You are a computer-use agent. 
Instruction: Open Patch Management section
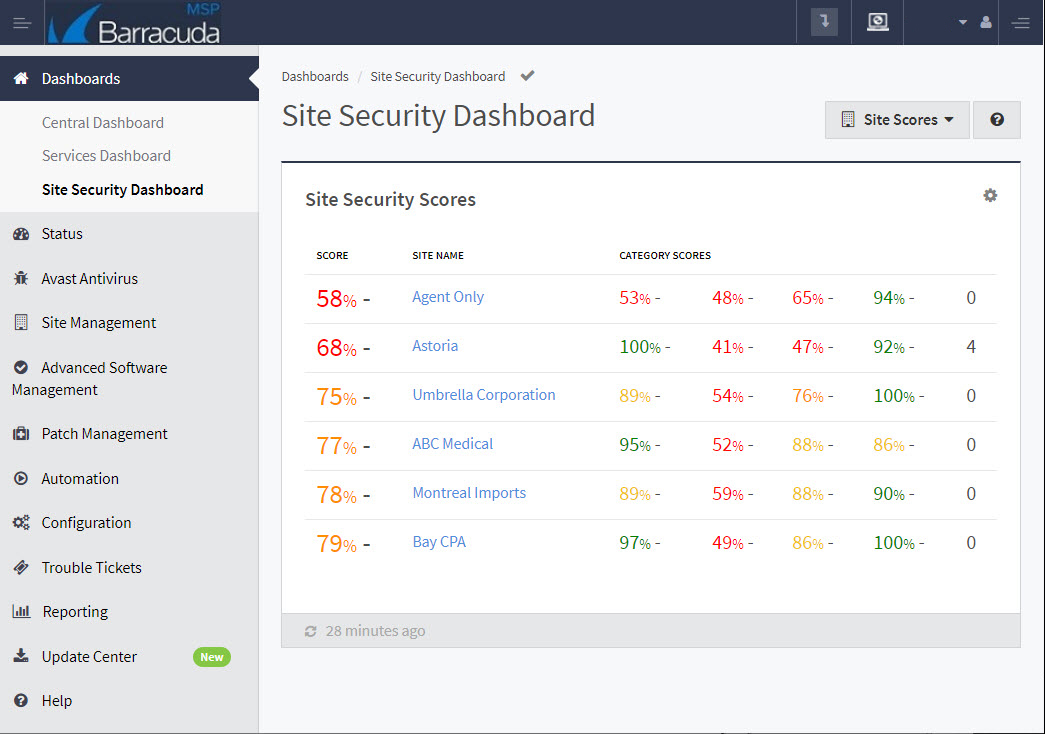coord(105,434)
